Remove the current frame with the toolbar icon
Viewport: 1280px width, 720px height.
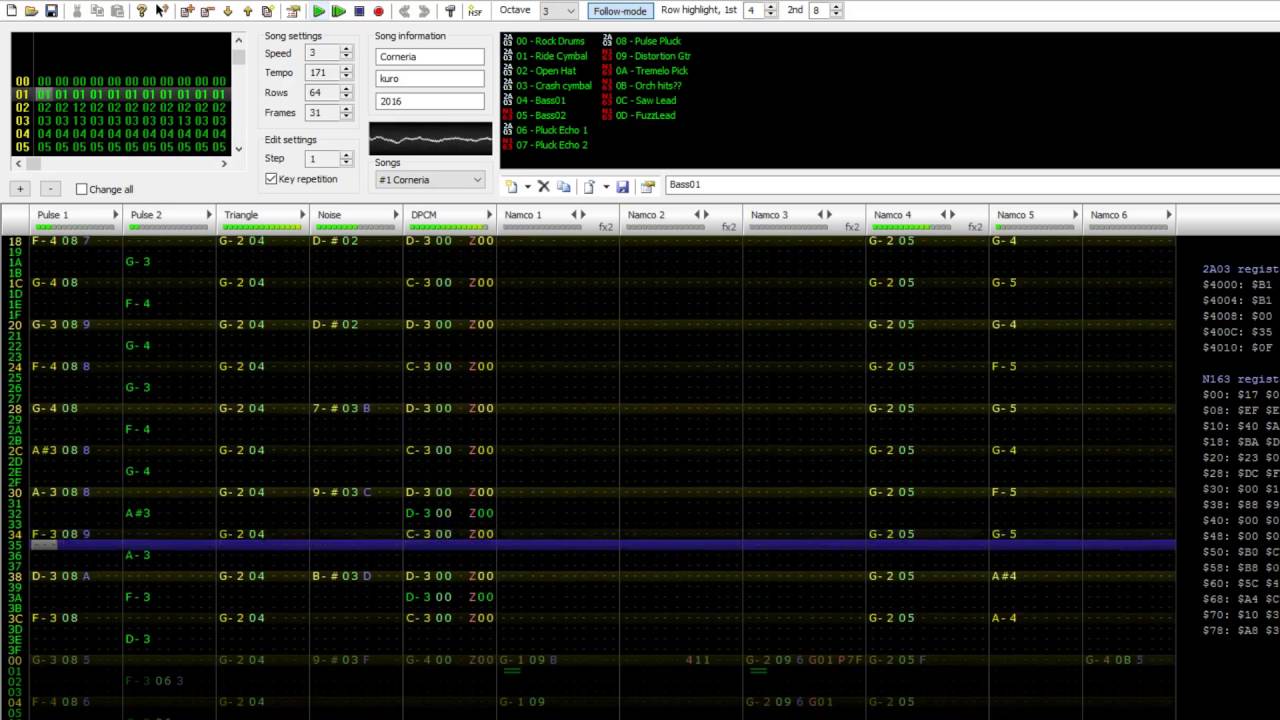207,11
